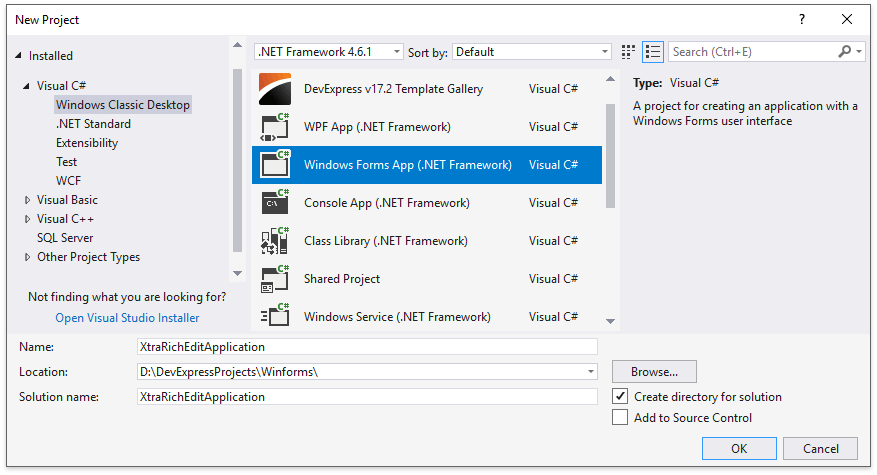The image size is (877, 475).
Task: Select the Windows Service template icon
Action: pyautogui.click(x=275, y=316)
